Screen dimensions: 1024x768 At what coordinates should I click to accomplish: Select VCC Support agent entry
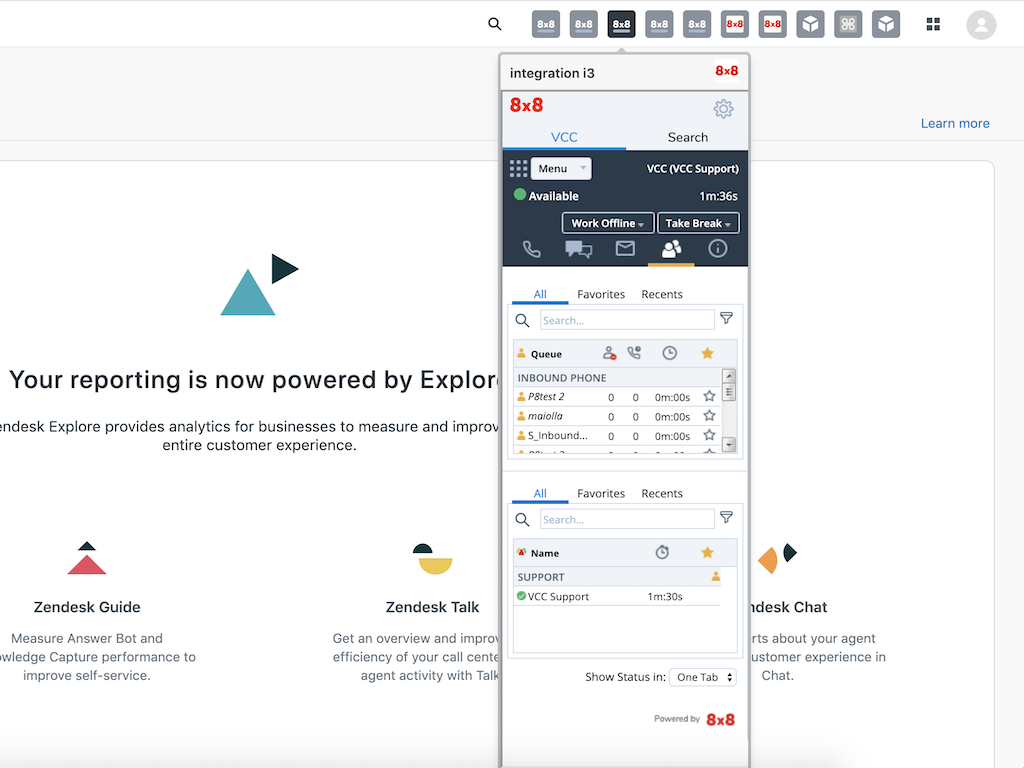click(x=558, y=597)
